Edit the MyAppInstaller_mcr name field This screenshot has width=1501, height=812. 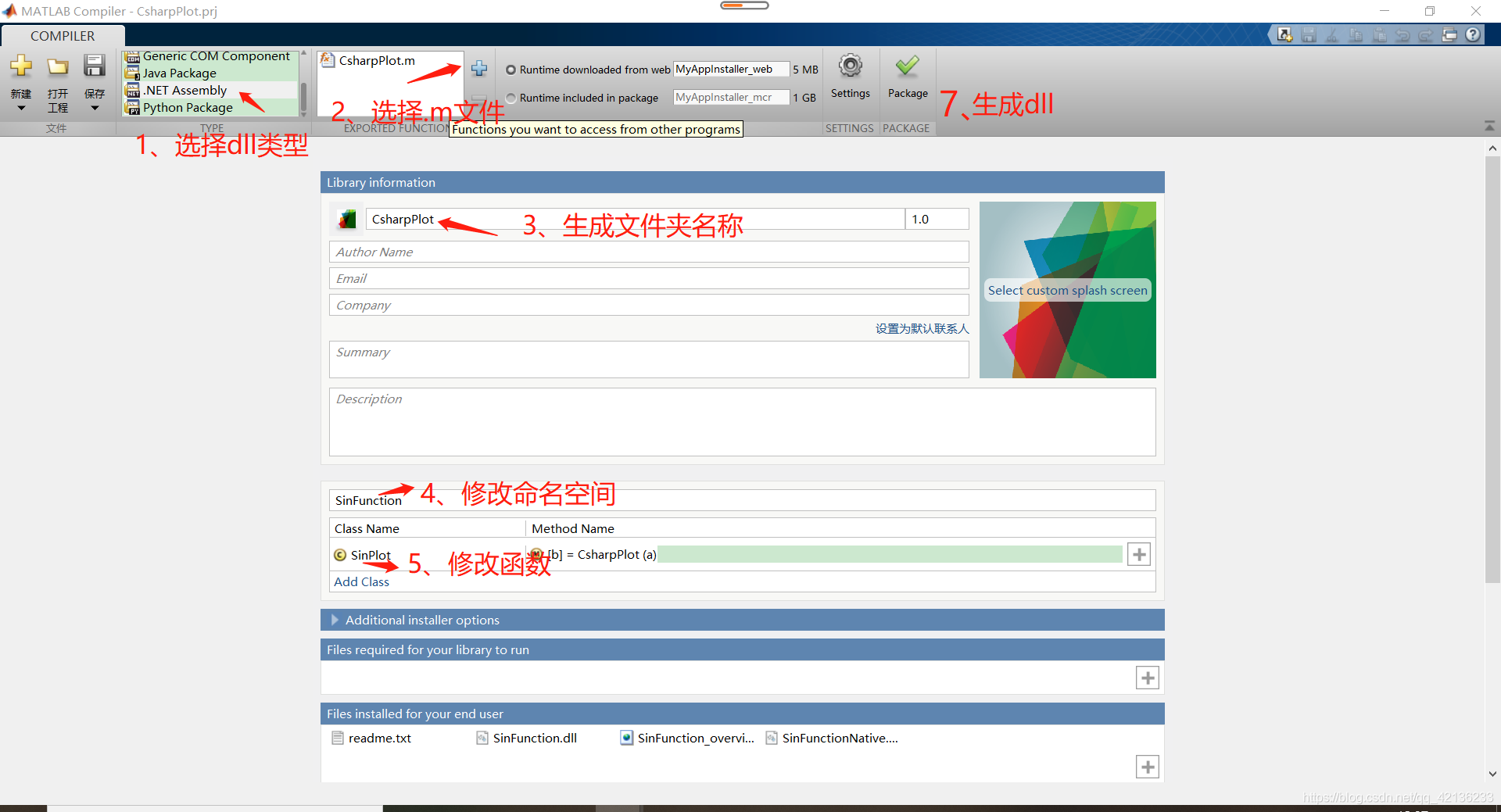point(731,98)
